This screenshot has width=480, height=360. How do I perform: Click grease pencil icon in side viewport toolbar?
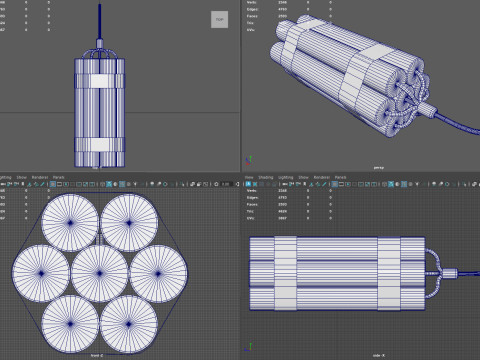point(324,184)
